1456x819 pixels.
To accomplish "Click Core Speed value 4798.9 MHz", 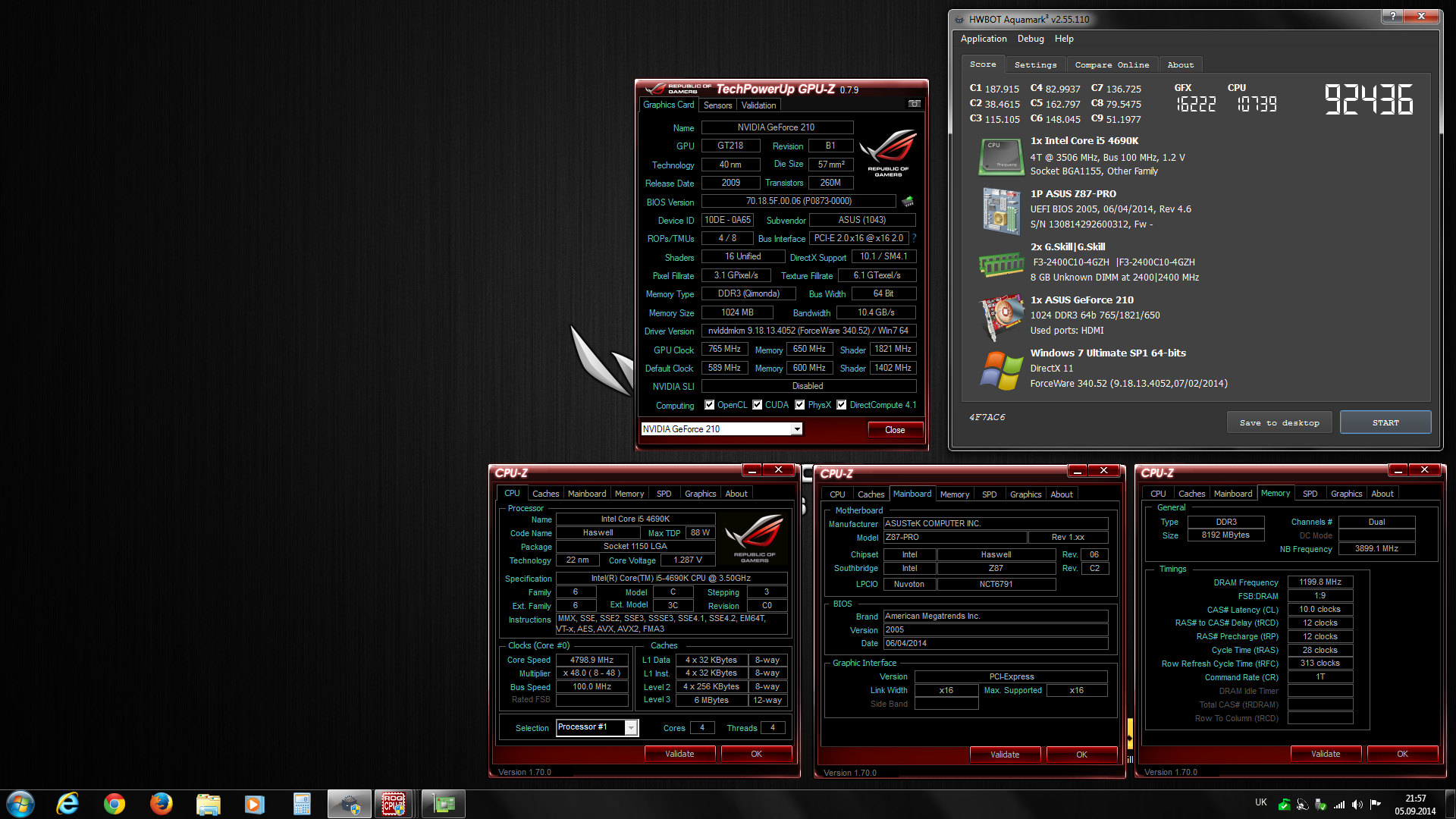I will pyautogui.click(x=591, y=660).
